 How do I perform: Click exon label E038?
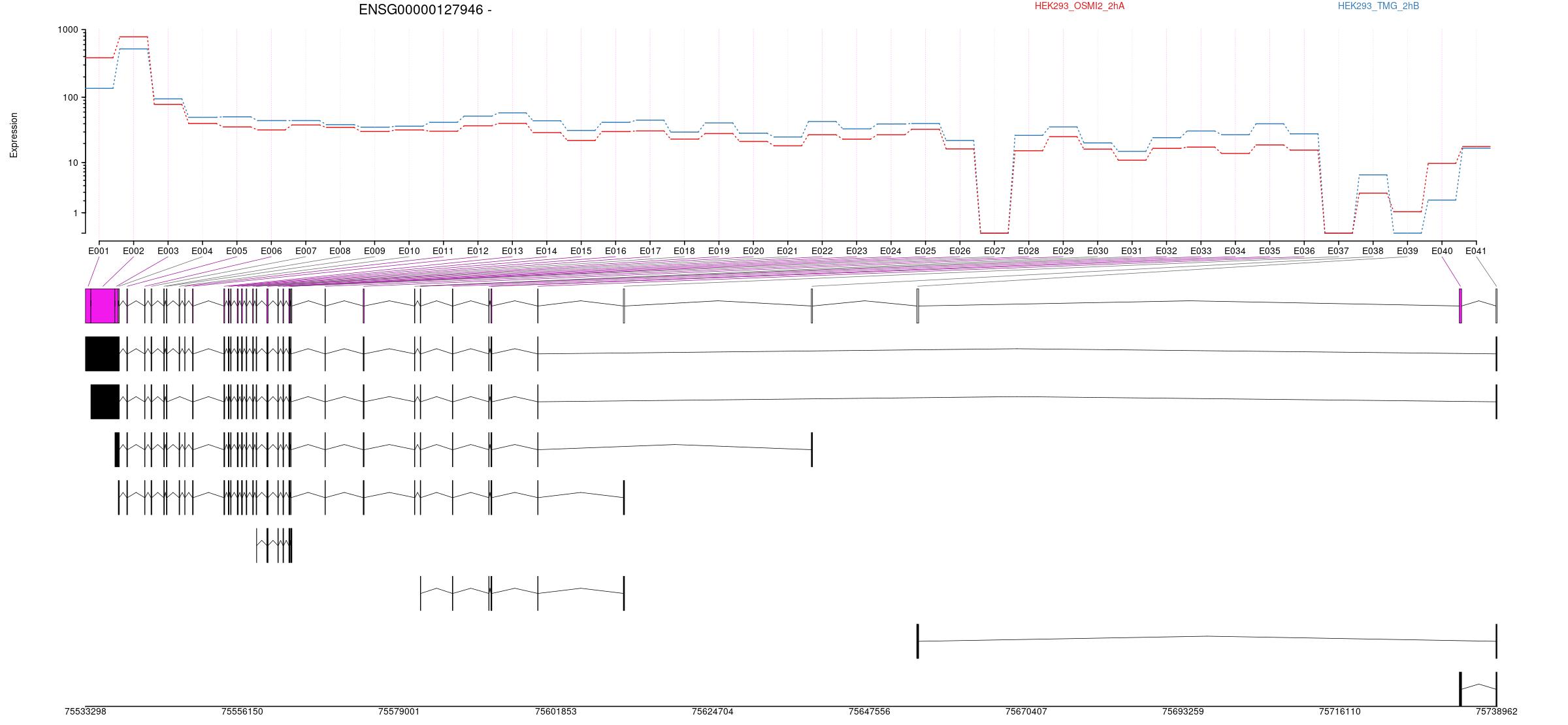tap(1373, 251)
